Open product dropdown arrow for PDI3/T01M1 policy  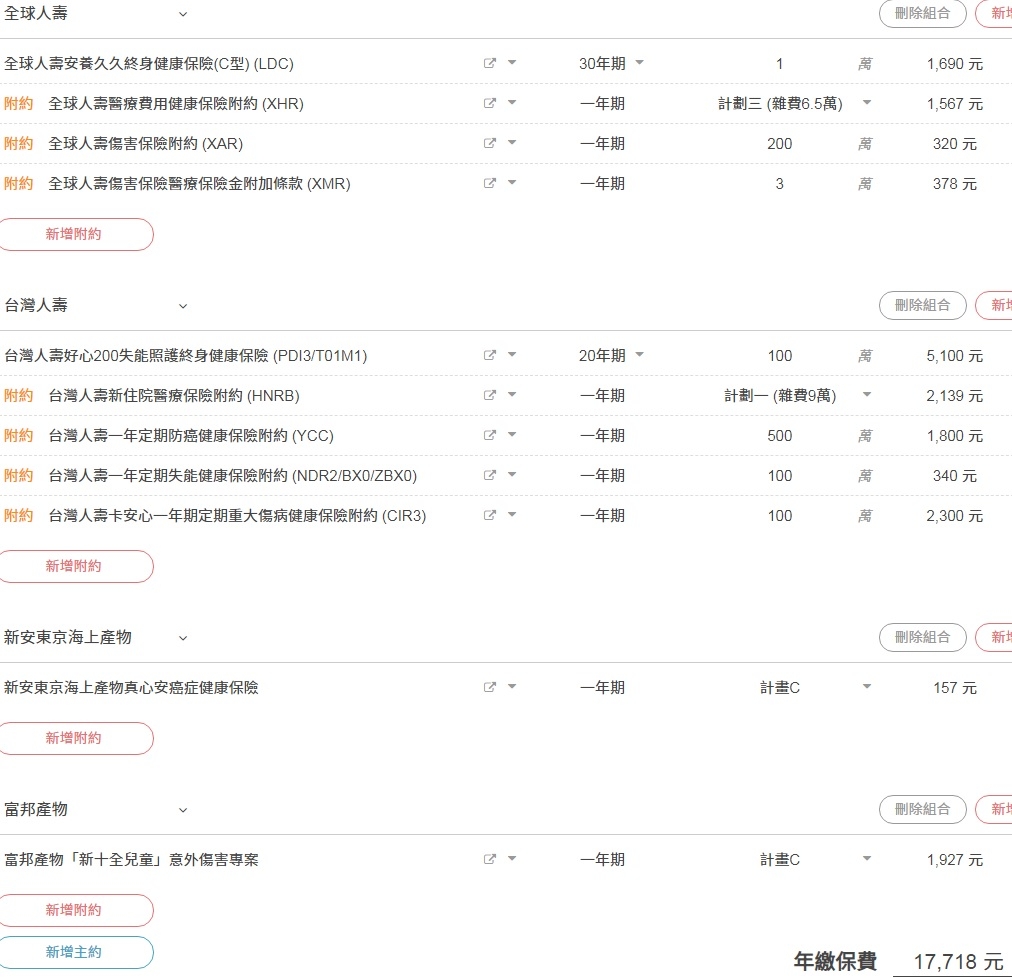(x=512, y=354)
